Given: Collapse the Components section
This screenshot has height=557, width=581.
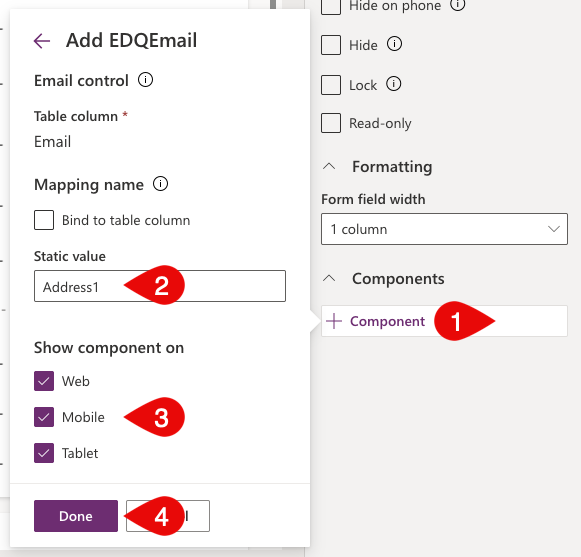Looking at the screenshot, I should click(x=329, y=278).
